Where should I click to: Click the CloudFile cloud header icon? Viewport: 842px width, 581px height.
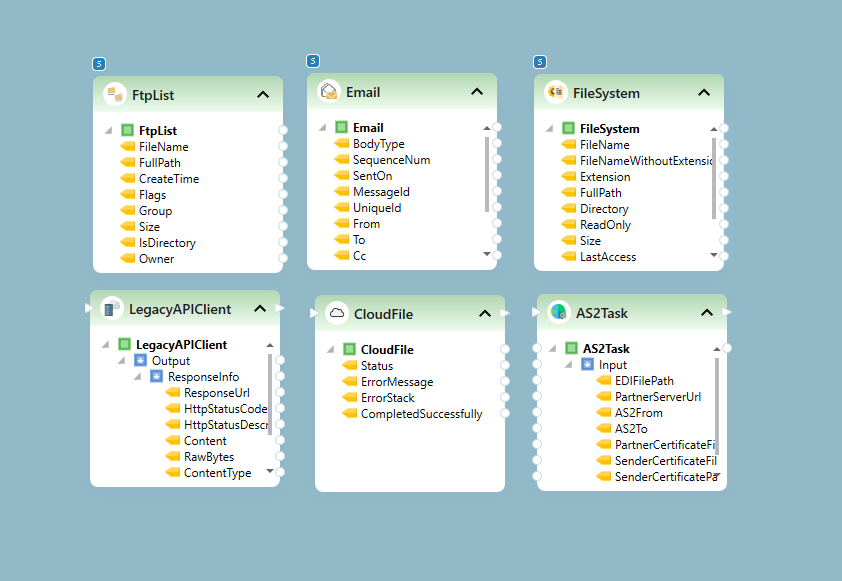tap(337, 313)
